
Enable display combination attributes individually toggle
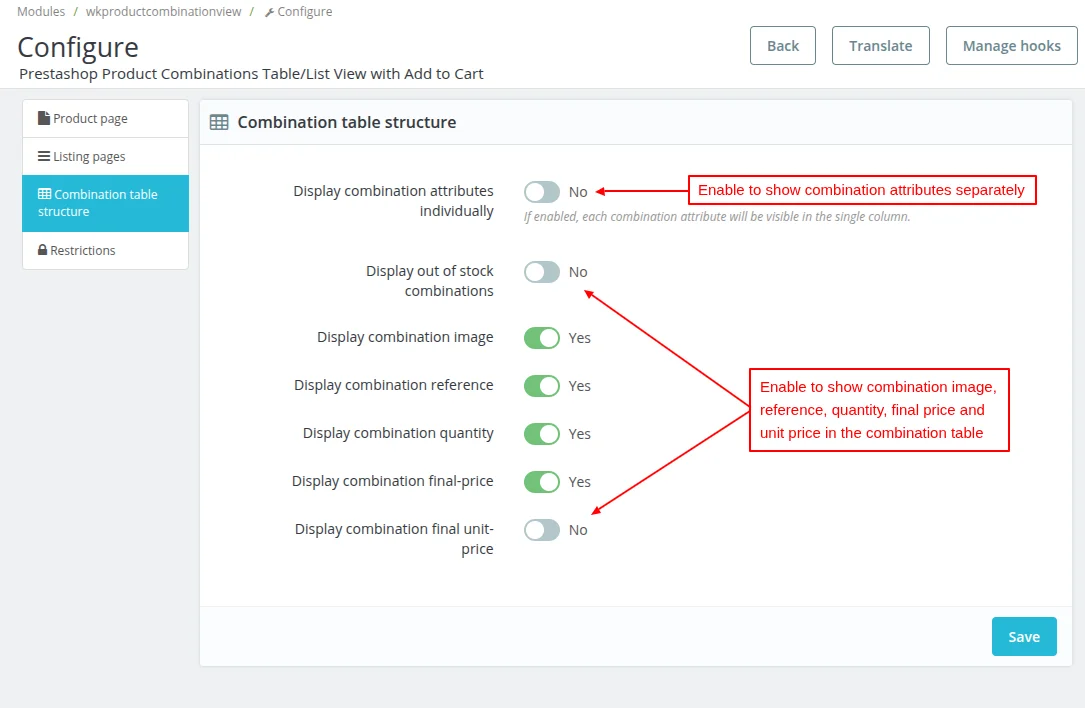click(x=542, y=192)
